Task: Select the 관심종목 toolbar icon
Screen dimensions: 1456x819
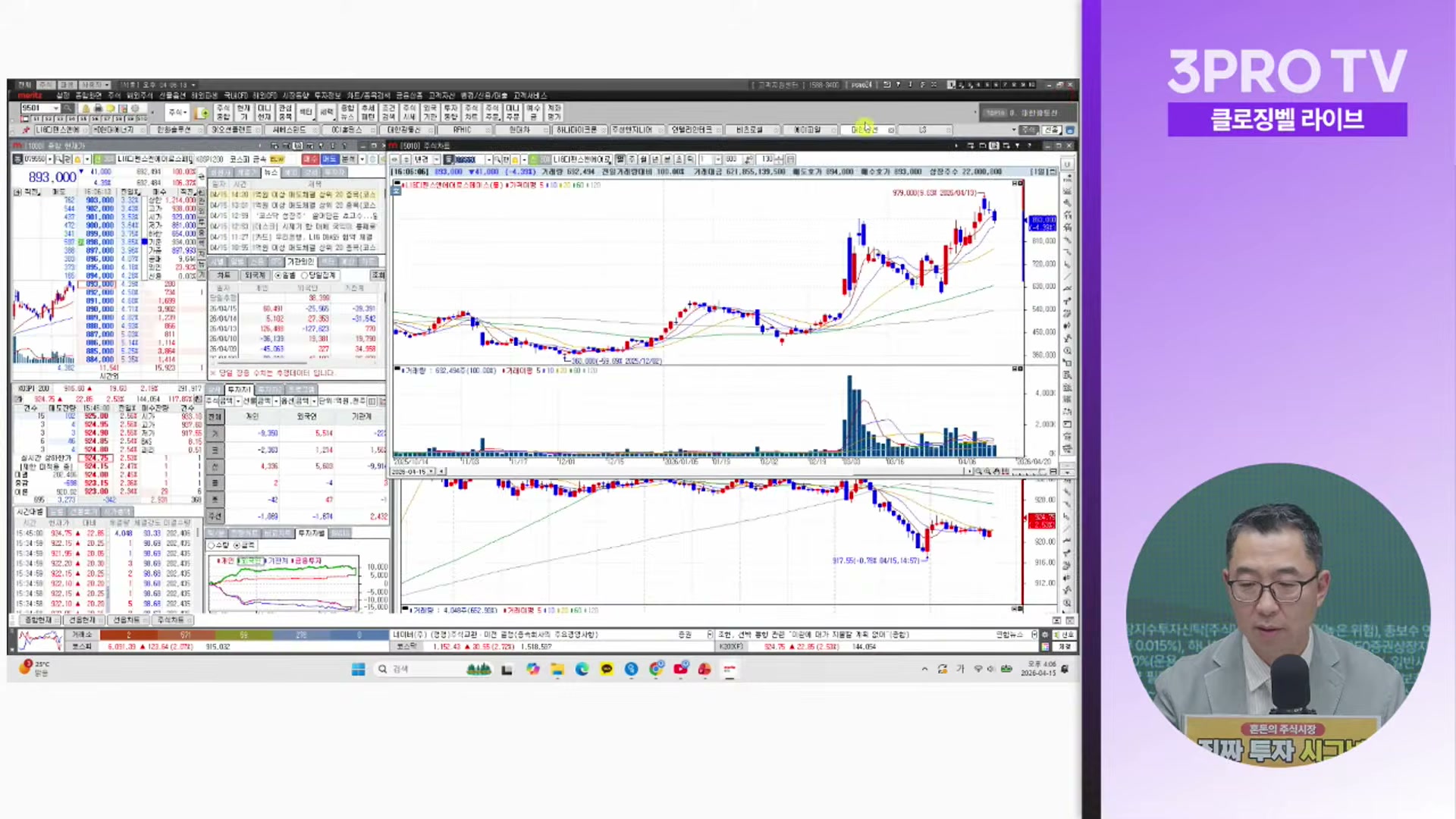Action: point(285,112)
